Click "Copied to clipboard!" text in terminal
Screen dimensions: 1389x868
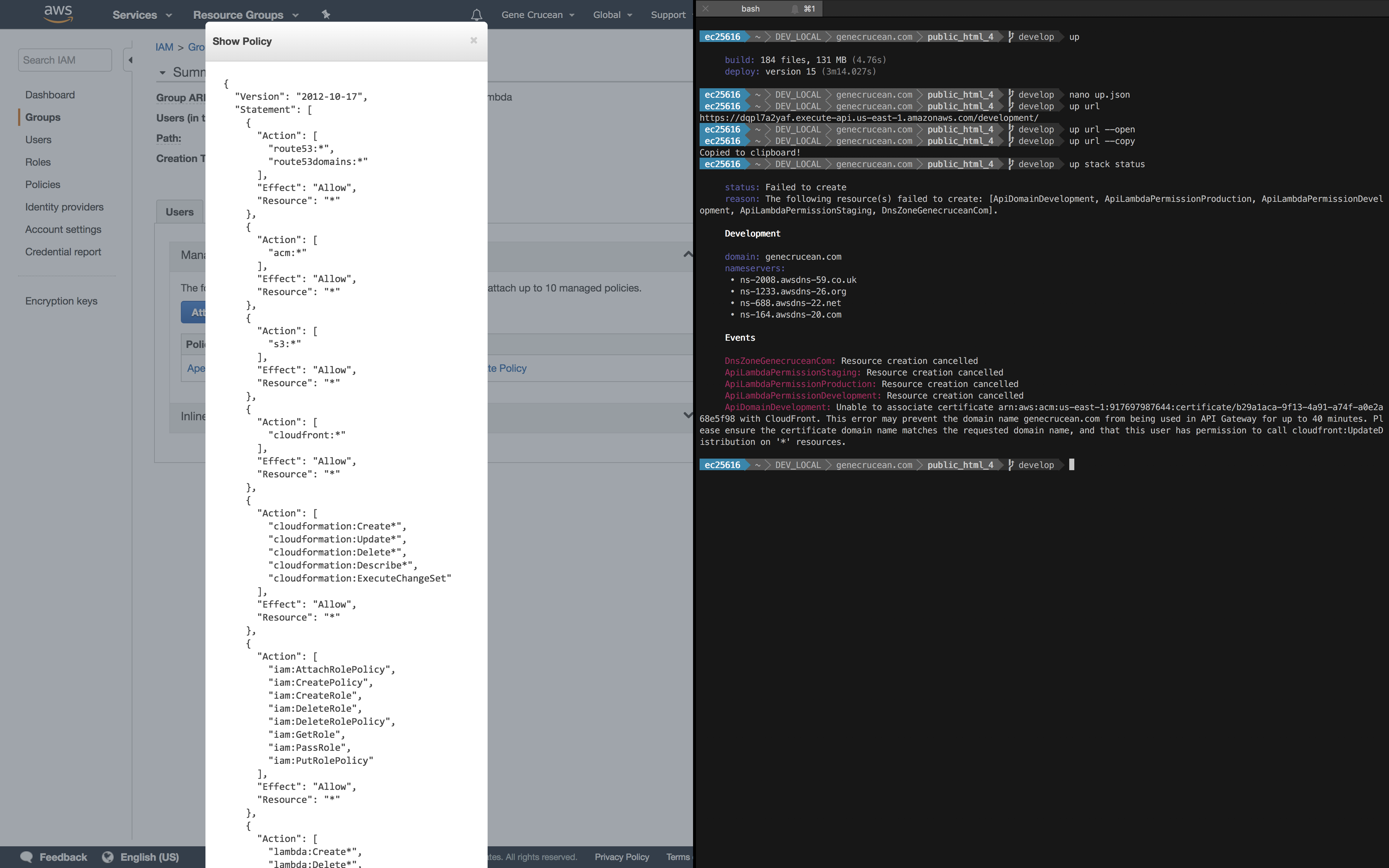[750, 152]
